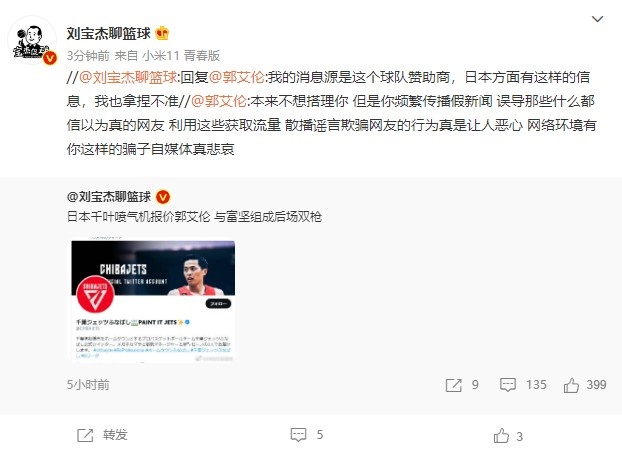View the Chiba Jets screenshot thumbnail
This screenshot has height=452, width=622.
click(x=153, y=300)
